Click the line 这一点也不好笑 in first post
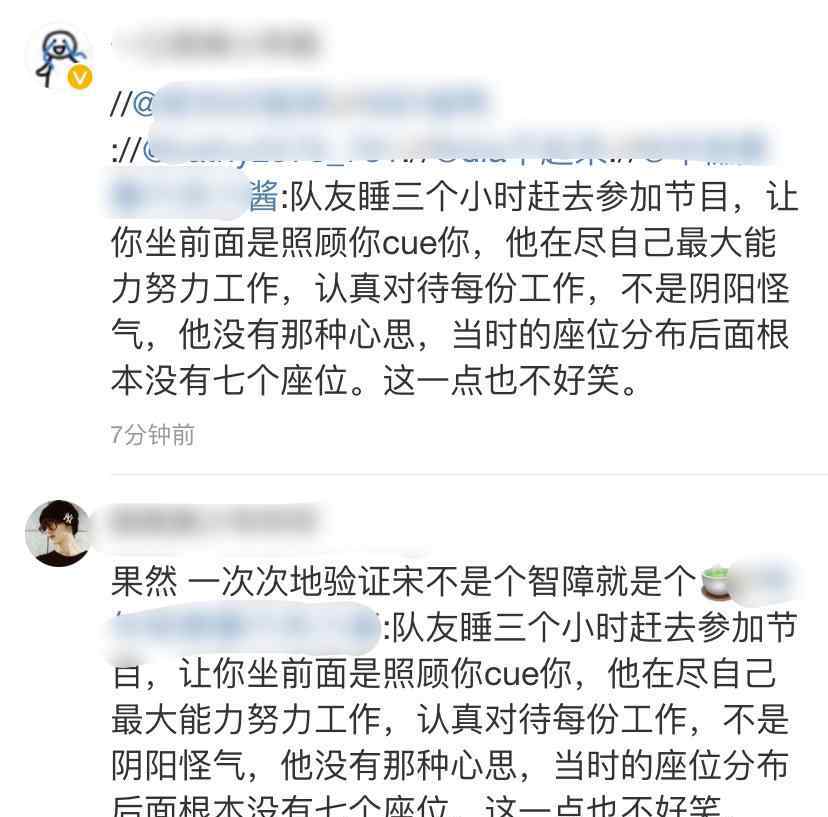Image resolution: width=828 pixels, height=817 pixels. [x=510, y=380]
